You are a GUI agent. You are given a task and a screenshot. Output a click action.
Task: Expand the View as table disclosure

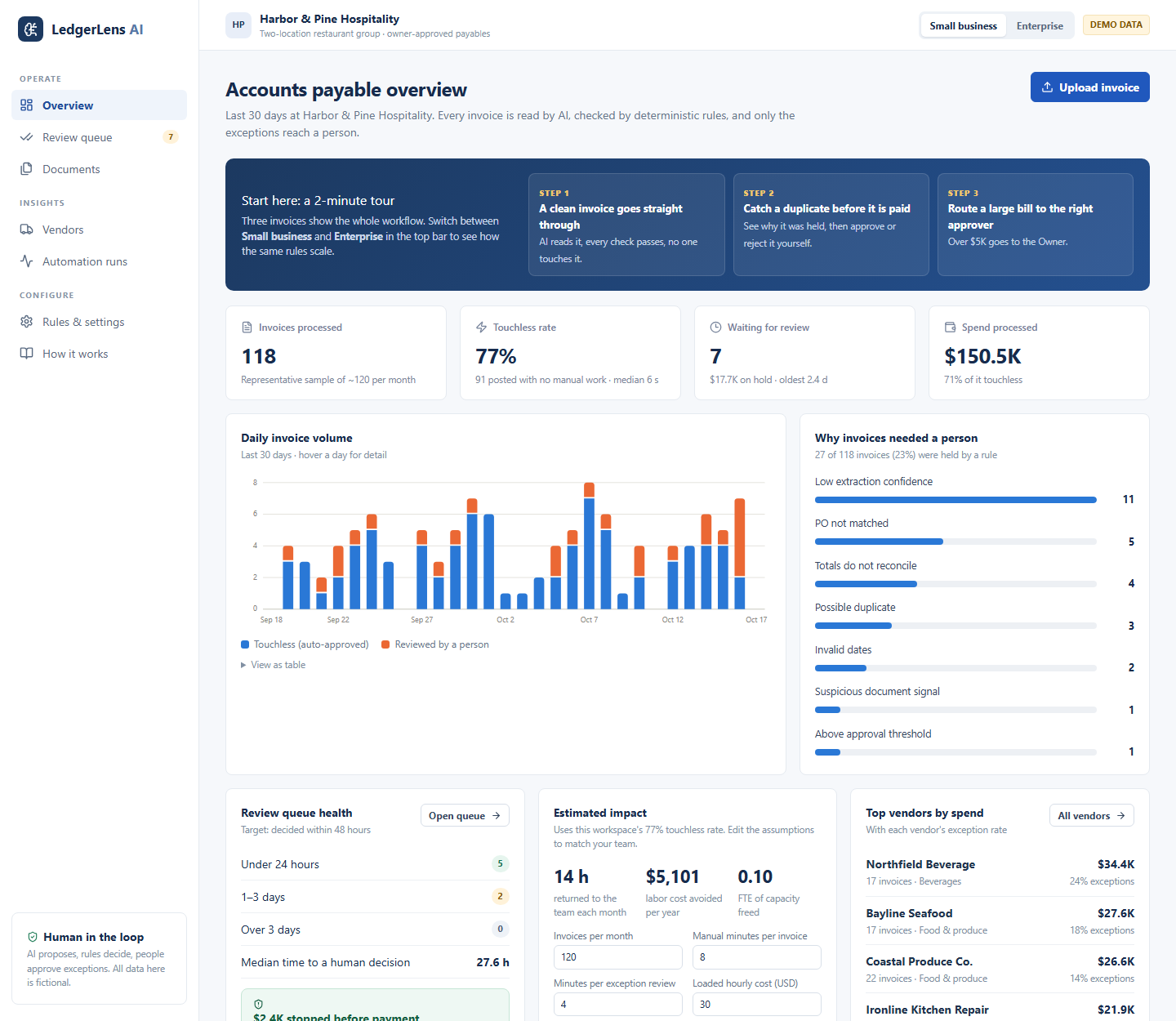click(274, 665)
